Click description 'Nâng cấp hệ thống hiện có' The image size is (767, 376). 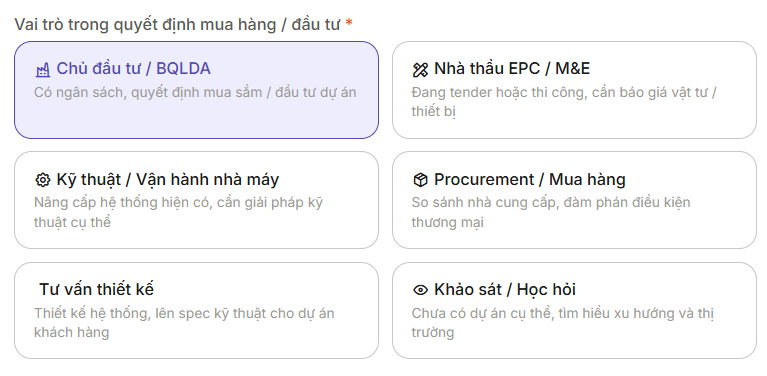179,212
